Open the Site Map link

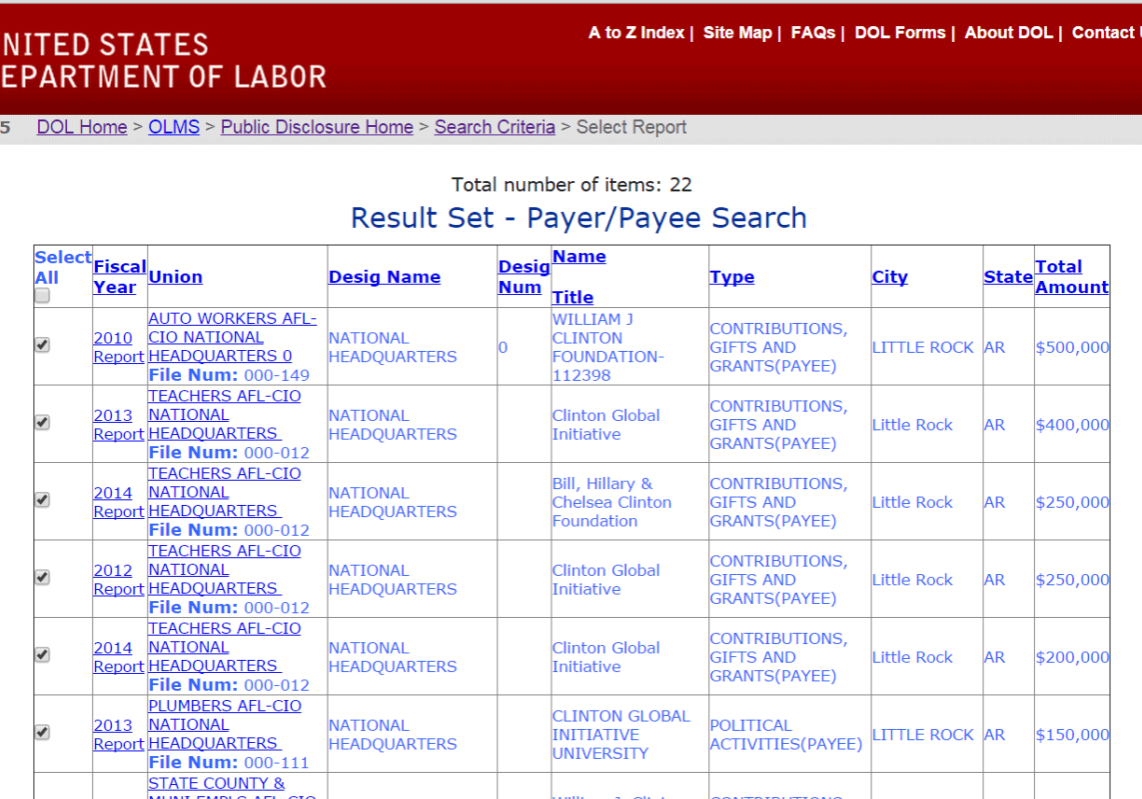(x=737, y=33)
